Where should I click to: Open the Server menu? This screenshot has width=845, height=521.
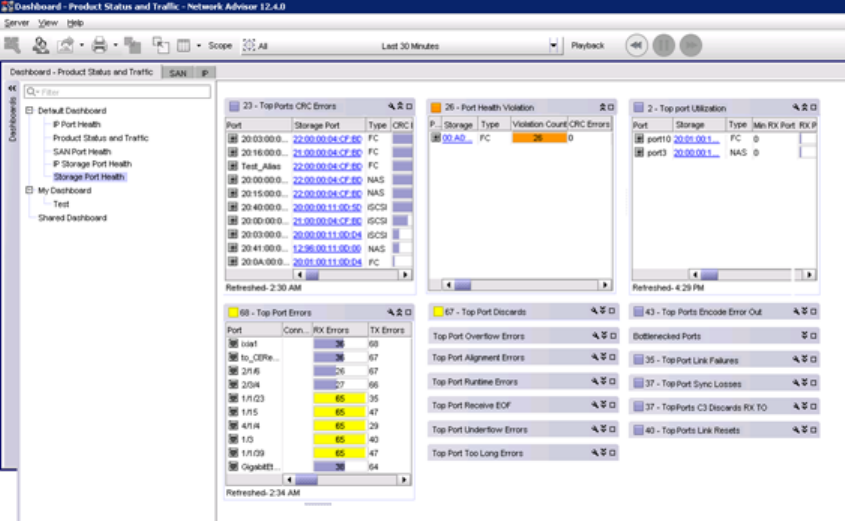[x=16, y=22]
